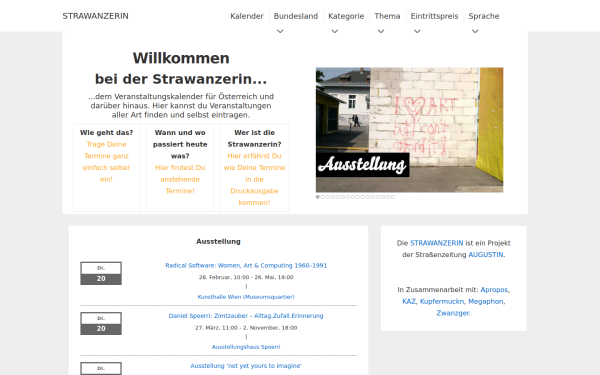Follow 'Hier findest Du anstehende Termine!' link
This screenshot has width=600, height=375.
(180, 179)
